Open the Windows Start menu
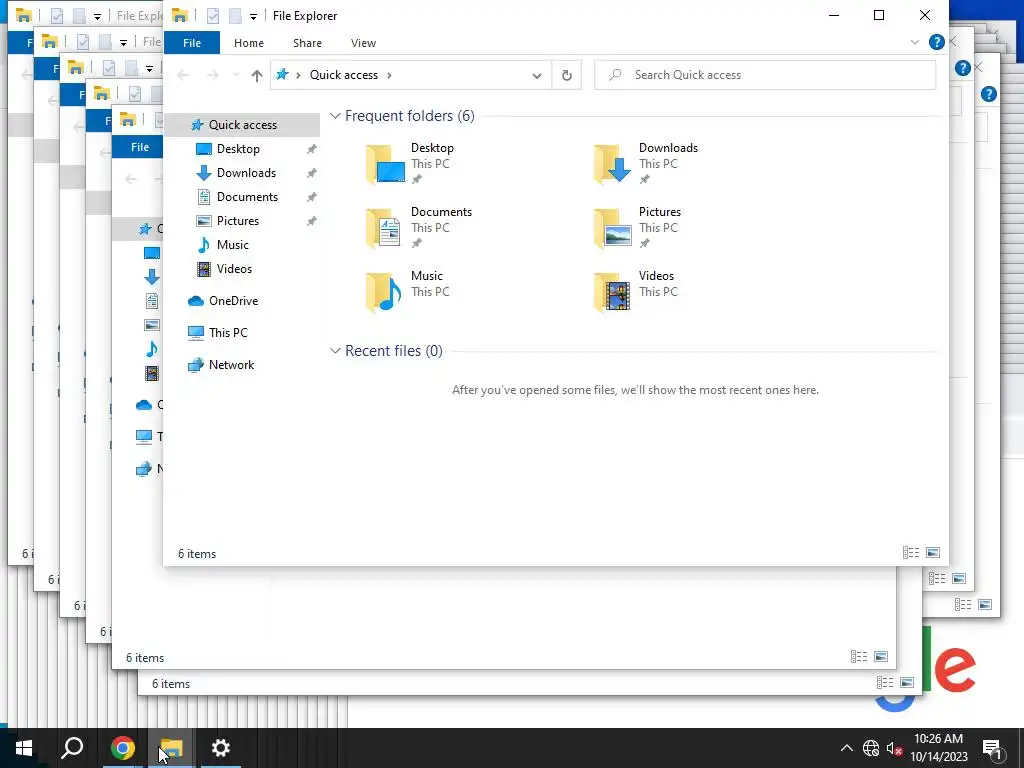 [x=24, y=748]
